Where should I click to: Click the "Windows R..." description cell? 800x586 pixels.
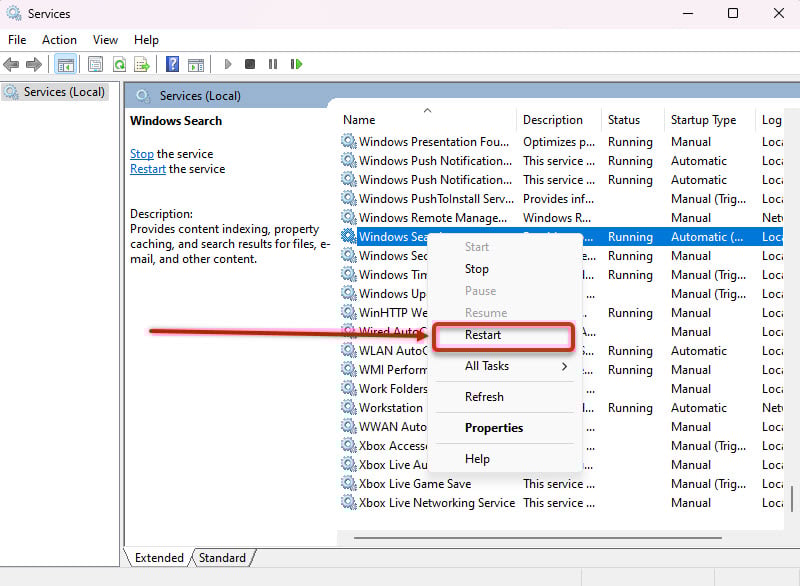pos(557,218)
